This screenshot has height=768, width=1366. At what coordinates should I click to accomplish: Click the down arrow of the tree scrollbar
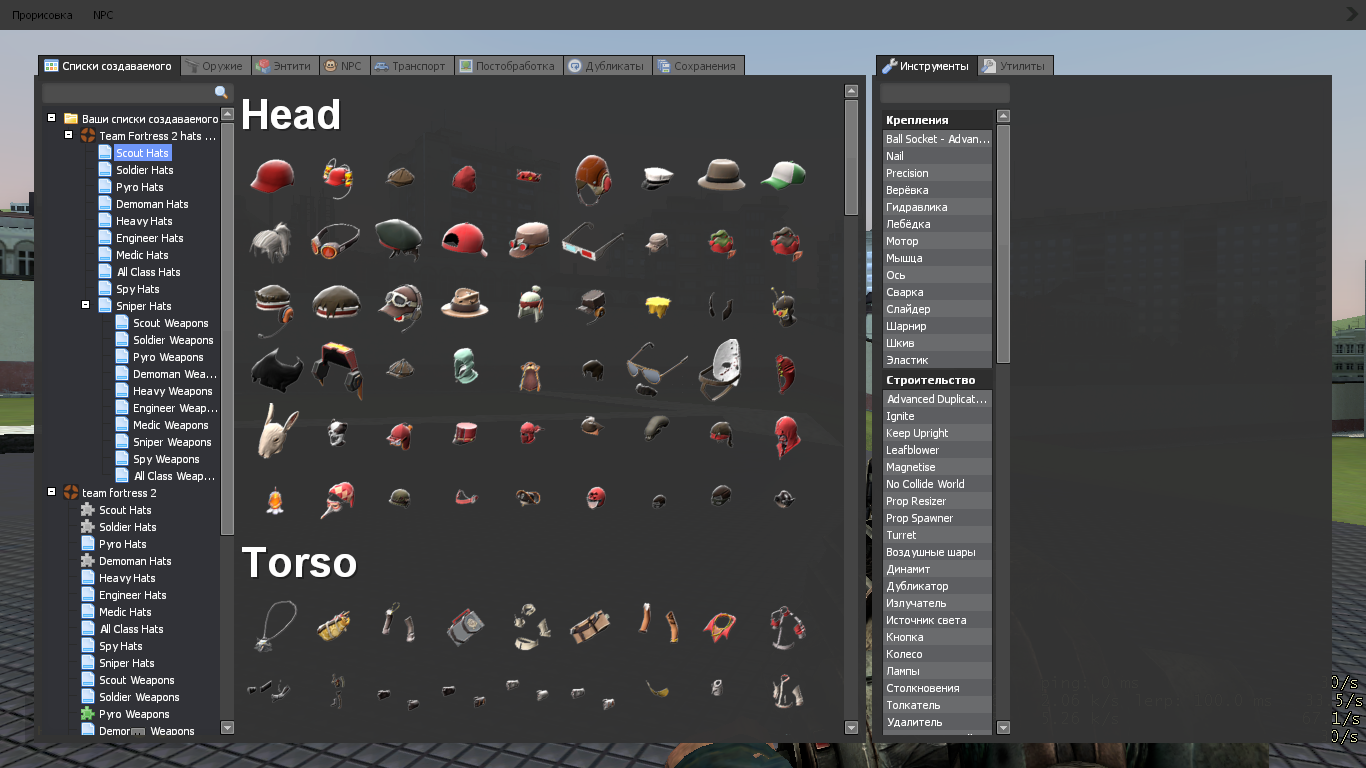coord(227,728)
